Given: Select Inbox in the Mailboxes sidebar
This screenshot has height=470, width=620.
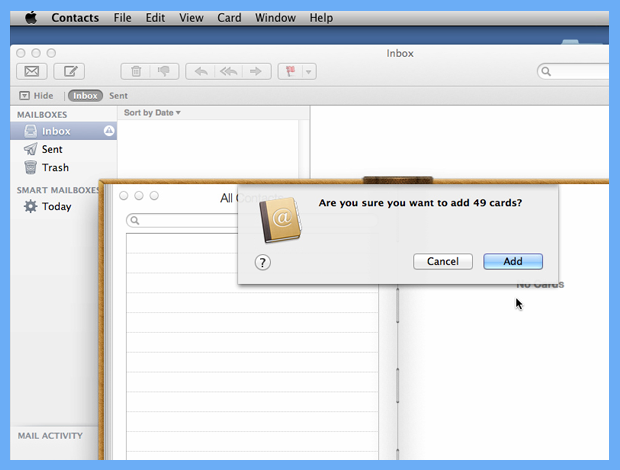Looking at the screenshot, I should point(63,131).
